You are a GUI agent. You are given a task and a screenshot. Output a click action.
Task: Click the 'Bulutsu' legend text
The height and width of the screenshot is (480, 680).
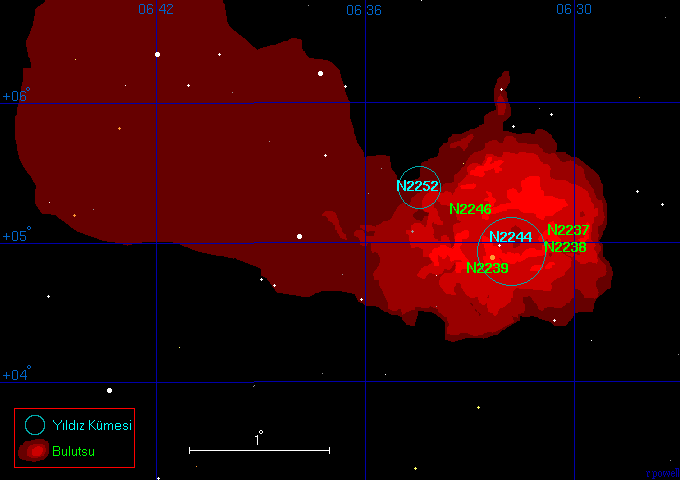click(73, 452)
